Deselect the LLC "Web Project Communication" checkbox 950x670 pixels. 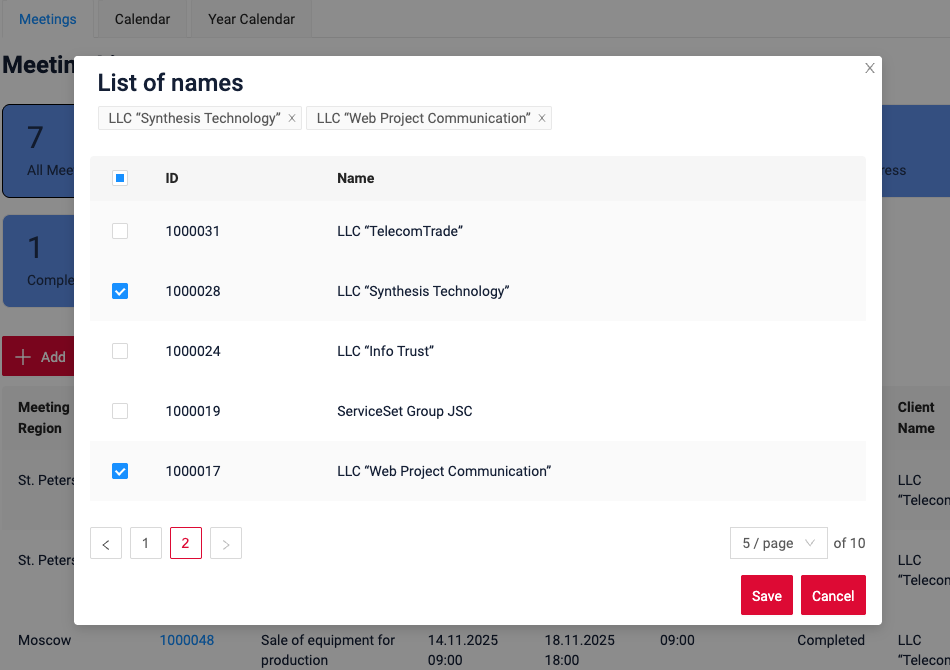(x=120, y=471)
